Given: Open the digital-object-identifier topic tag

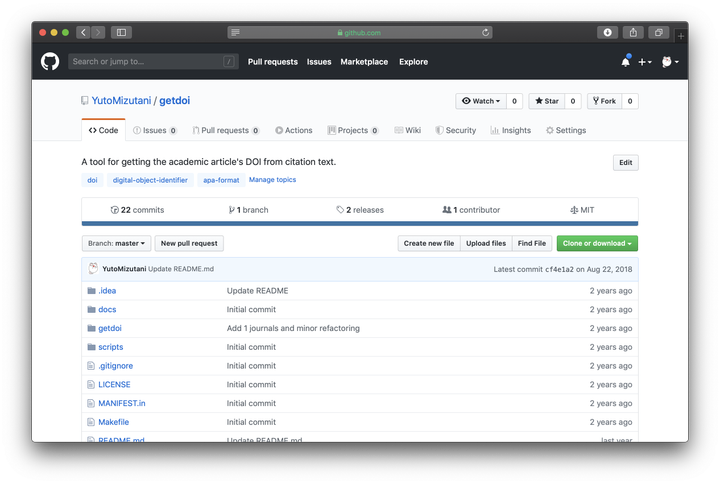Looking at the screenshot, I should pos(150,180).
